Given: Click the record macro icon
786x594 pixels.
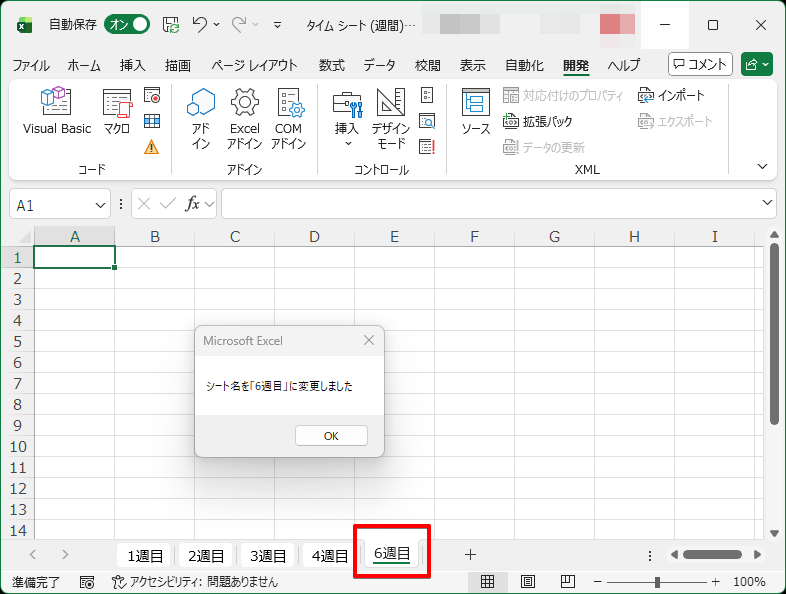Looking at the screenshot, I should [152, 95].
